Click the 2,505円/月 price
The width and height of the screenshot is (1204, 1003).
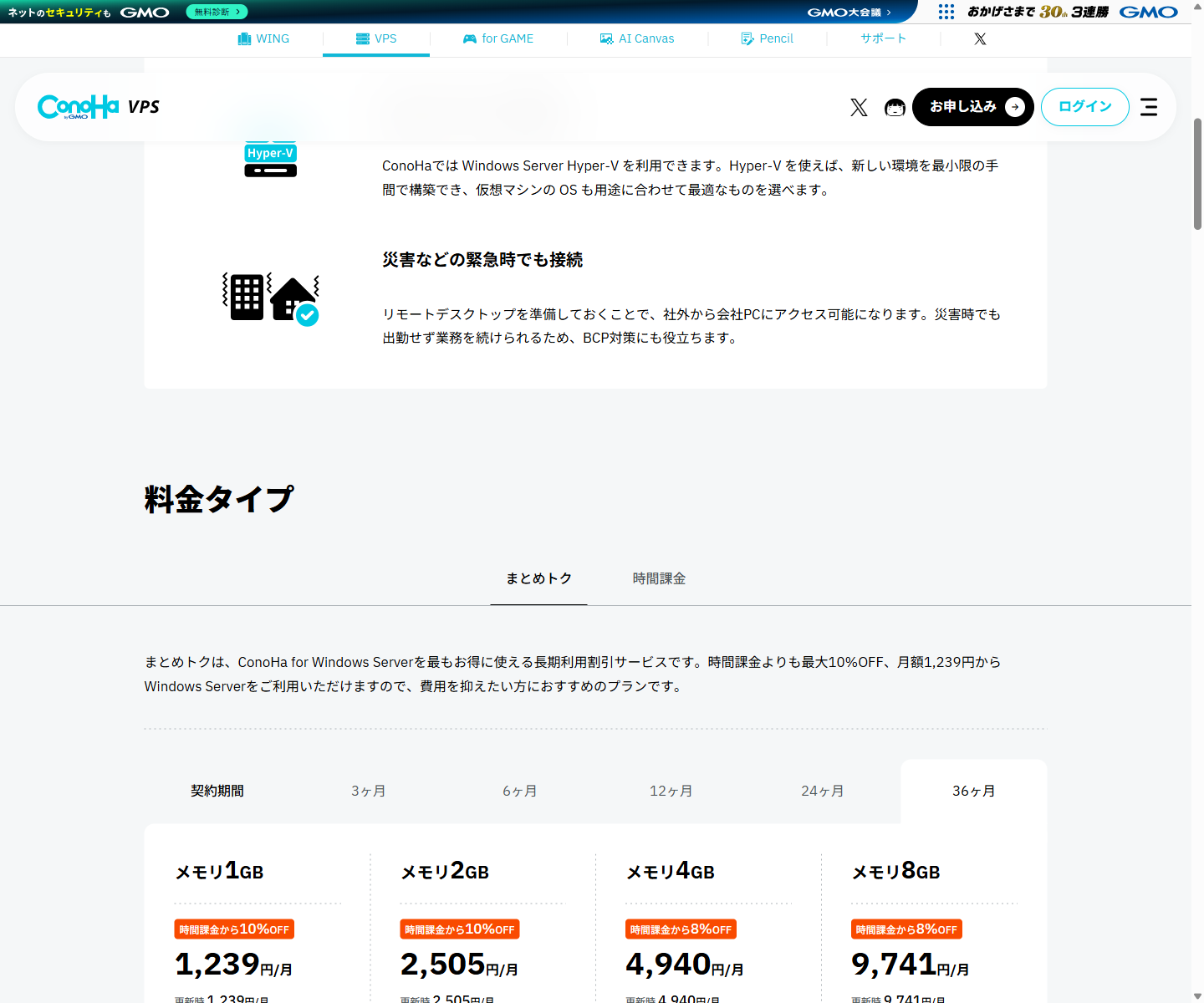(x=459, y=965)
